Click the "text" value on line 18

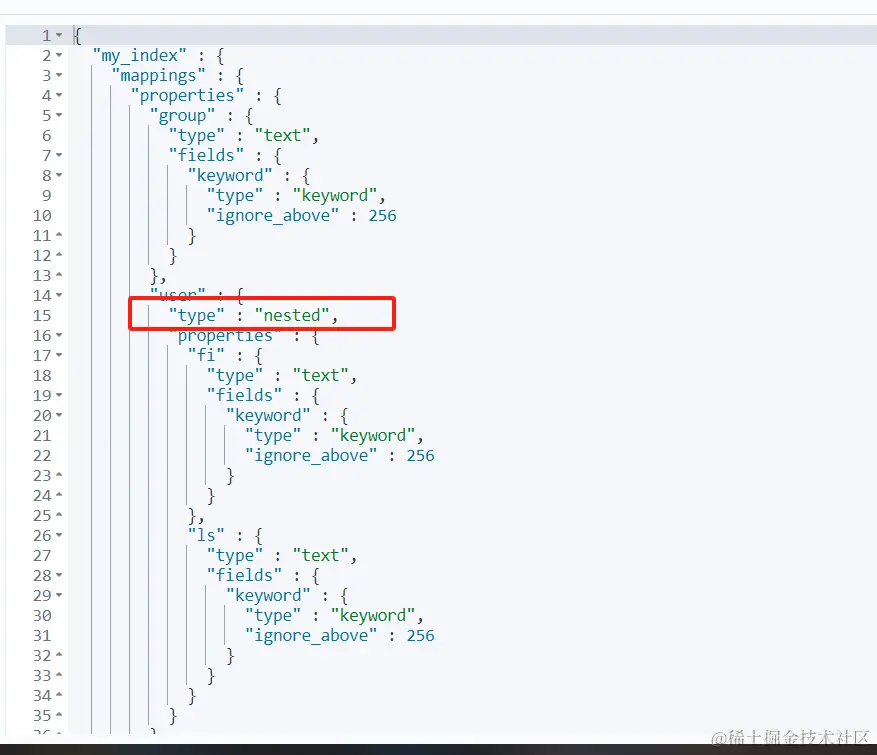click(320, 375)
